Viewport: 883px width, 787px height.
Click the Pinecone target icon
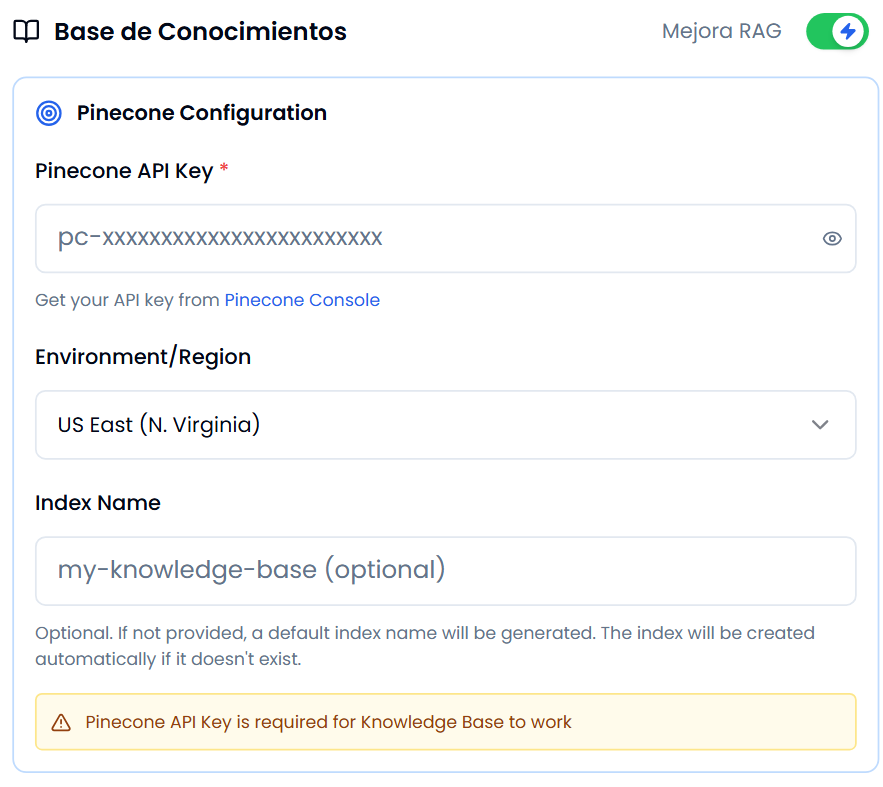coord(49,113)
